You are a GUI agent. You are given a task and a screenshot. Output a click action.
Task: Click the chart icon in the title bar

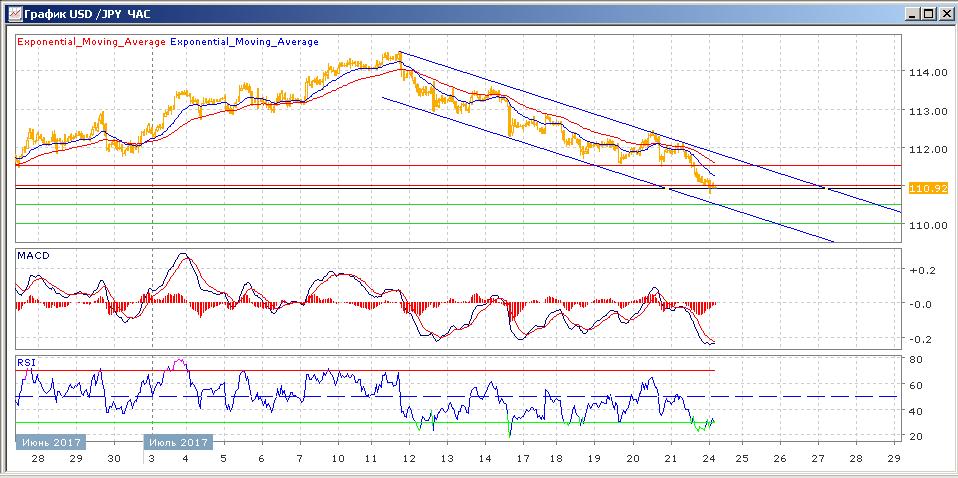pyautogui.click(x=11, y=13)
